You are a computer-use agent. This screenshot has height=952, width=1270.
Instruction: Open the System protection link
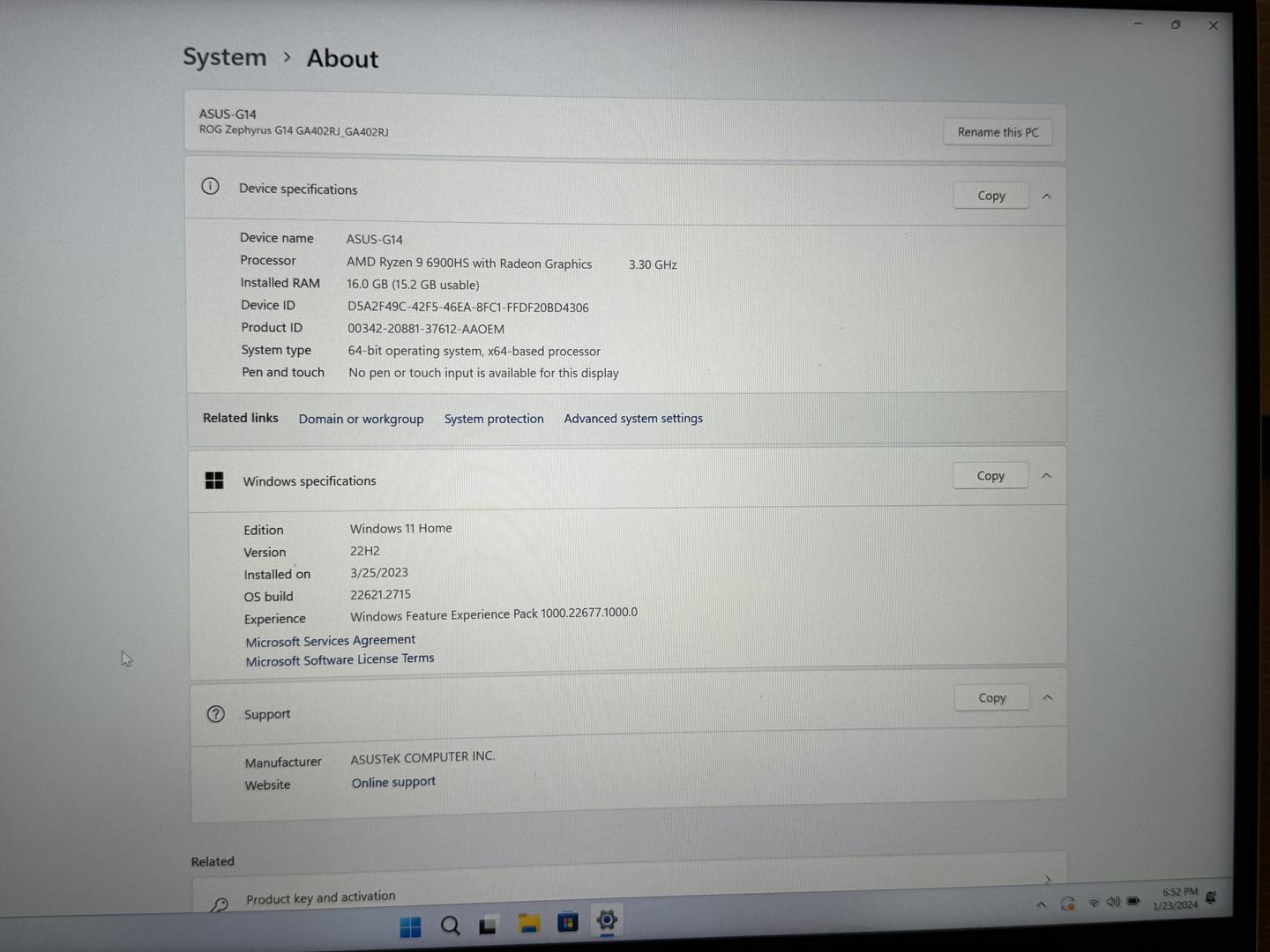(x=494, y=419)
